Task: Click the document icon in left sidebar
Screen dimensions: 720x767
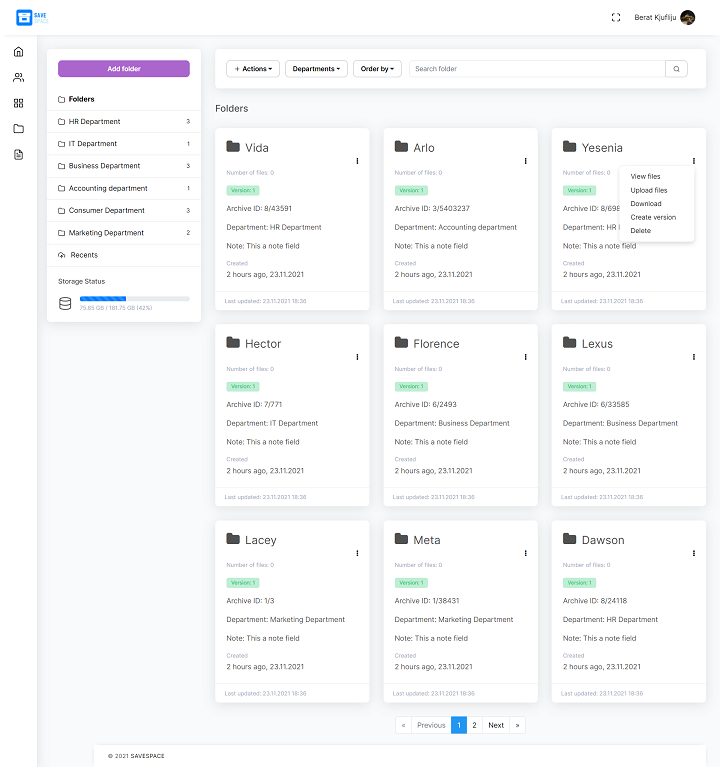Action: 18,154
